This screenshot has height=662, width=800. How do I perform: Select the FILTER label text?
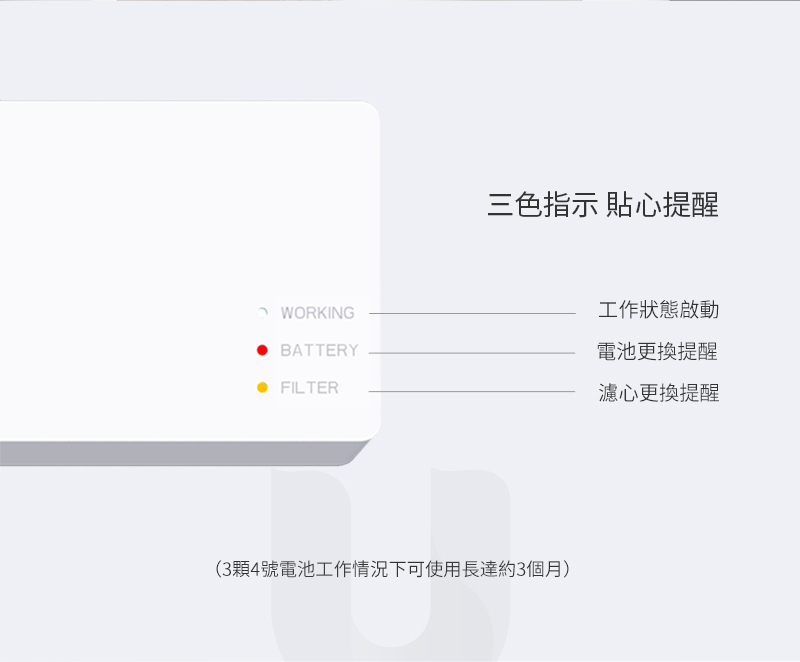(x=309, y=387)
